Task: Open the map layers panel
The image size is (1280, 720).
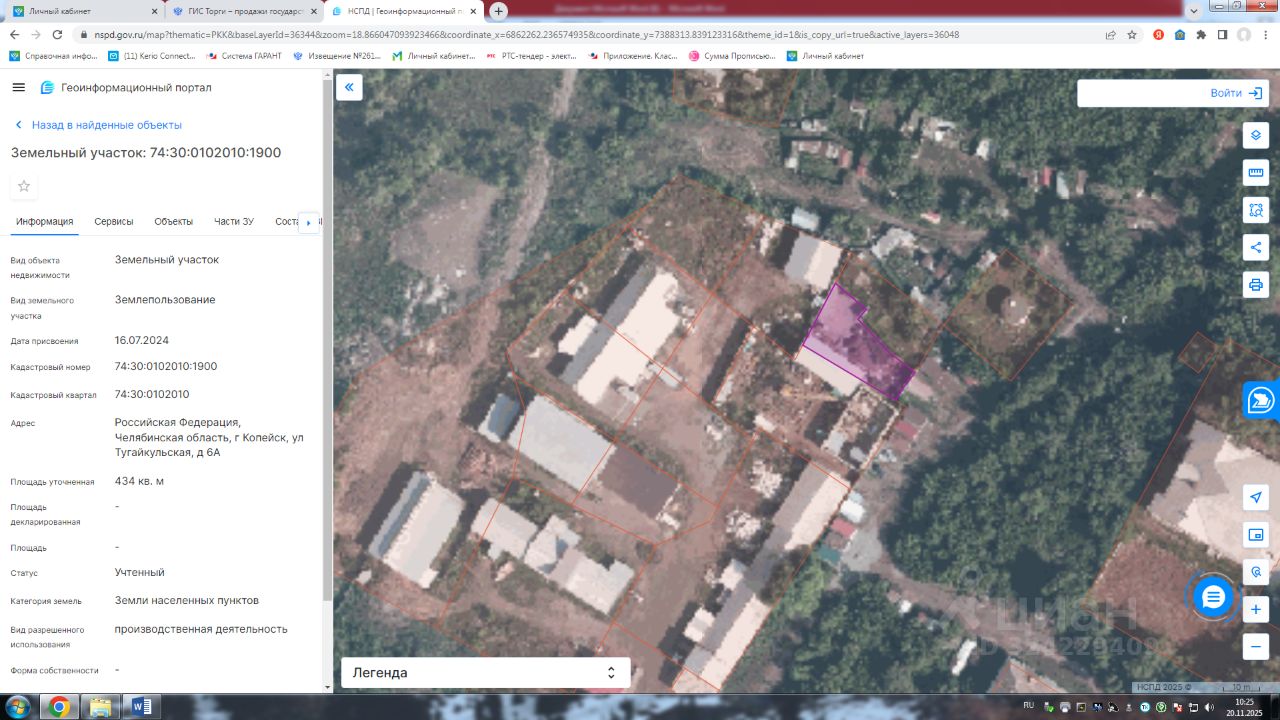Action: pos(1256,135)
